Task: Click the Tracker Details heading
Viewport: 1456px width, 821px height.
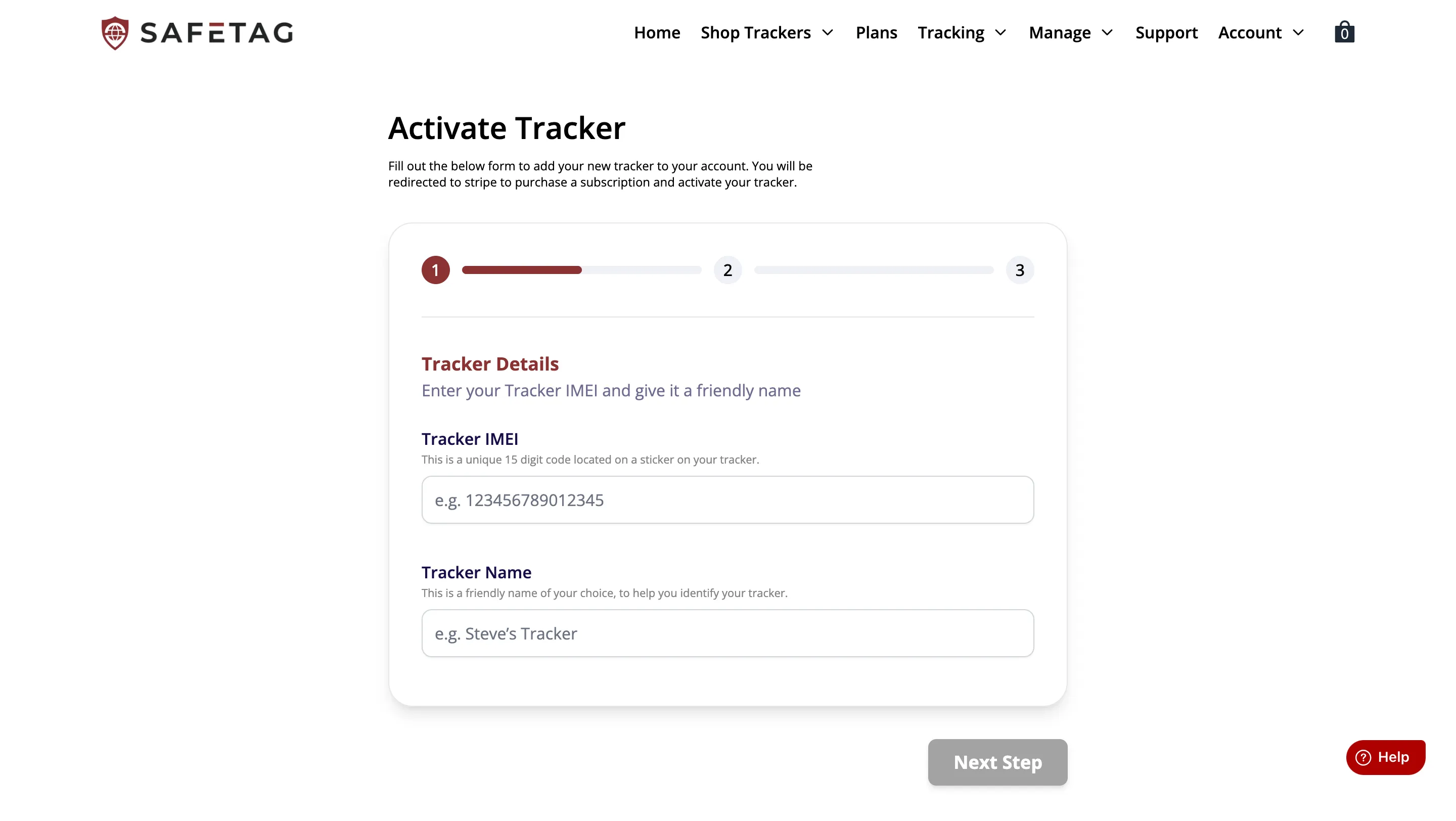Action: click(489, 363)
